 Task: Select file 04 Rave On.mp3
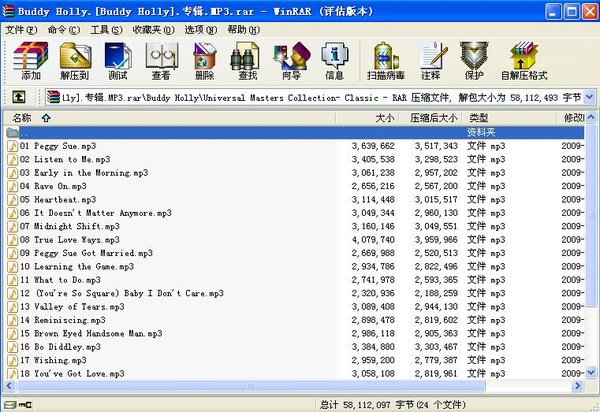click(295, 186)
